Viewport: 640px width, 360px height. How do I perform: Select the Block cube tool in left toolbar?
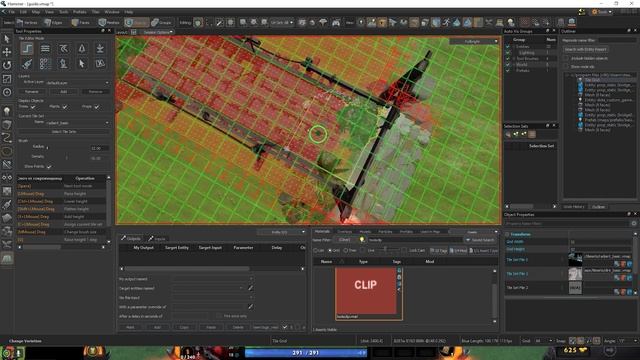[7, 124]
